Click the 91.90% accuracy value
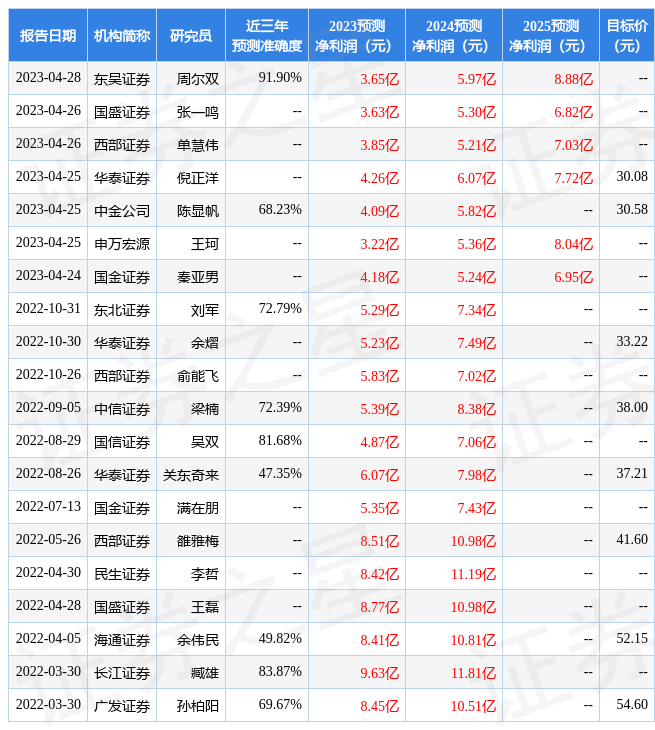The image size is (655, 730). tap(280, 77)
